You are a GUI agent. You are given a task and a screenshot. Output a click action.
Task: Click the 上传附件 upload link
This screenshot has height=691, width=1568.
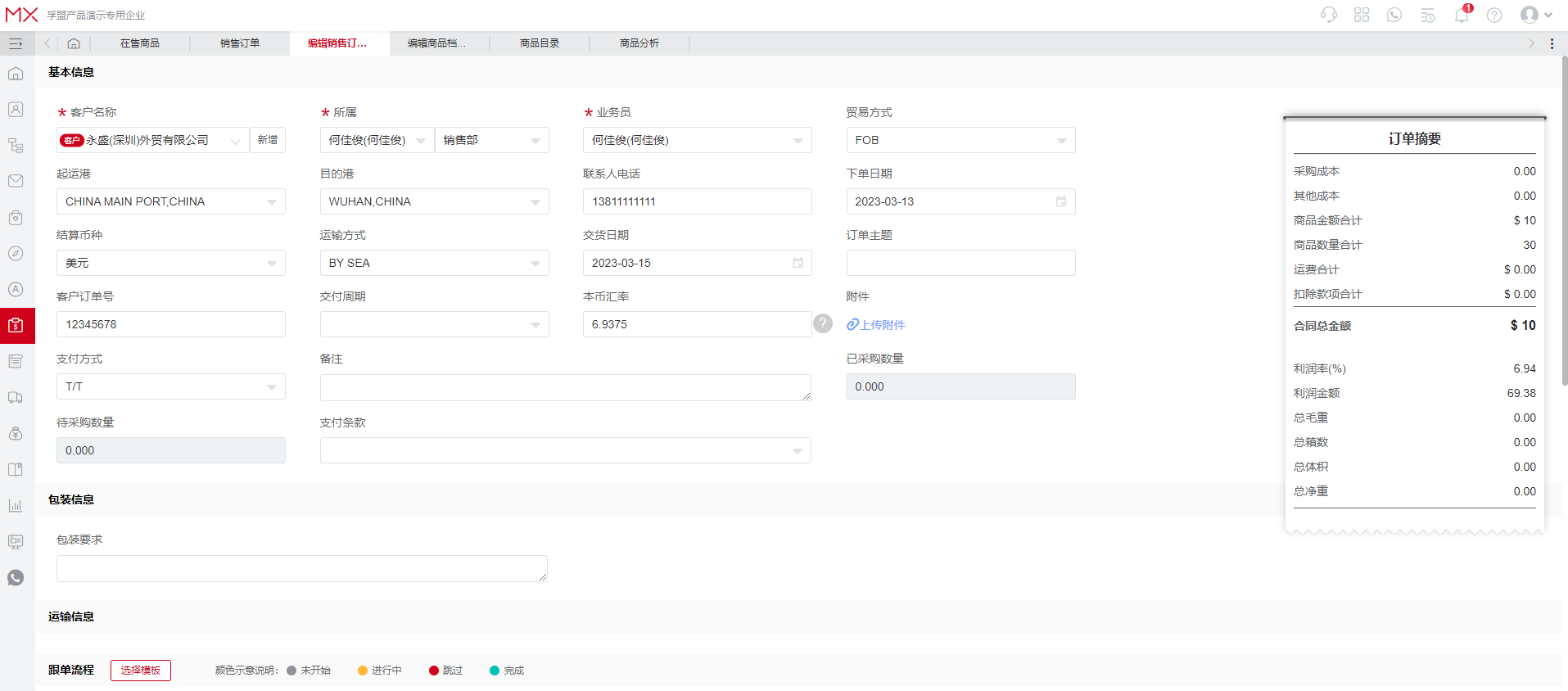pos(876,325)
